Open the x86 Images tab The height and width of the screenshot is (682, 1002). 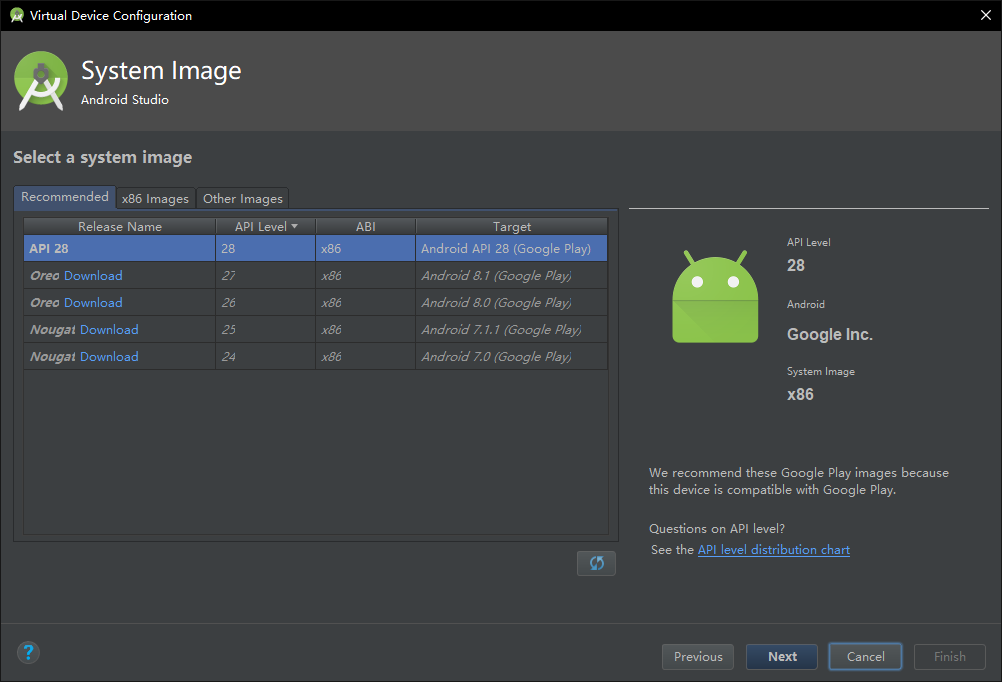click(155, 199)
